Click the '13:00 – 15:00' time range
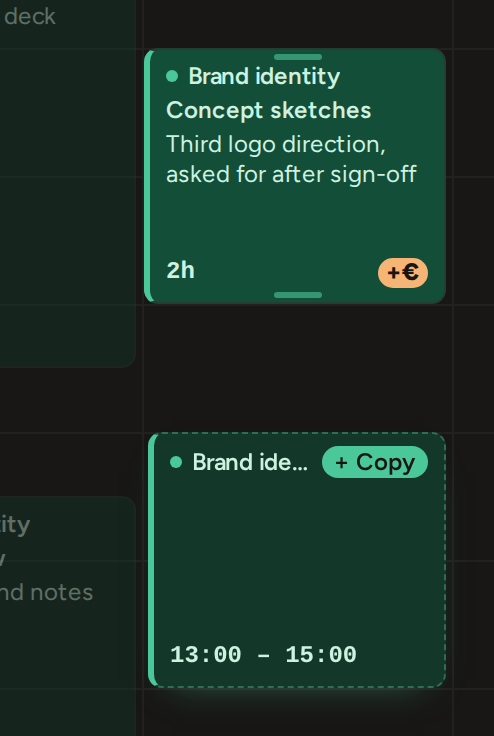This screenshot has height=736, width=494. (x=263, y=655)
